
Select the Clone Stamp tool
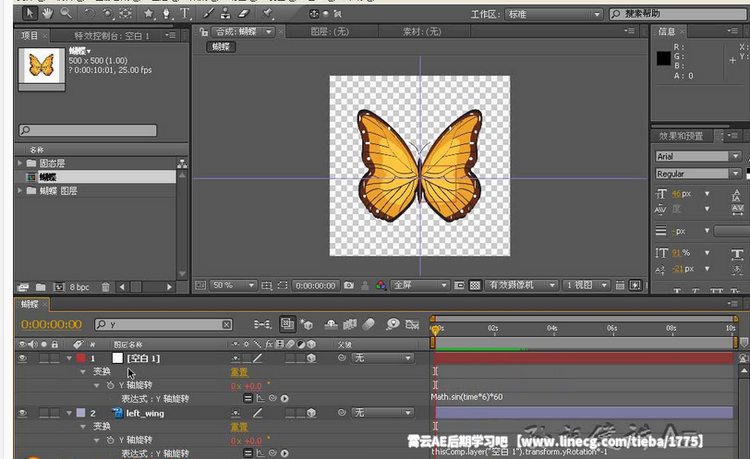tap(226, 13)
